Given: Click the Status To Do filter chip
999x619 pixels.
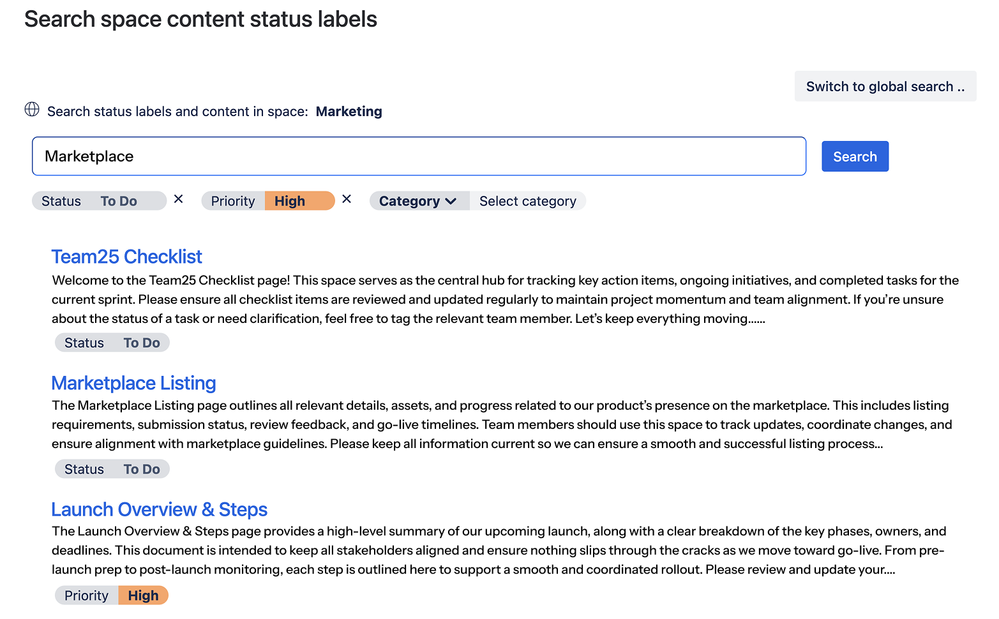Looking at the screenshot, I should point(99,201).
